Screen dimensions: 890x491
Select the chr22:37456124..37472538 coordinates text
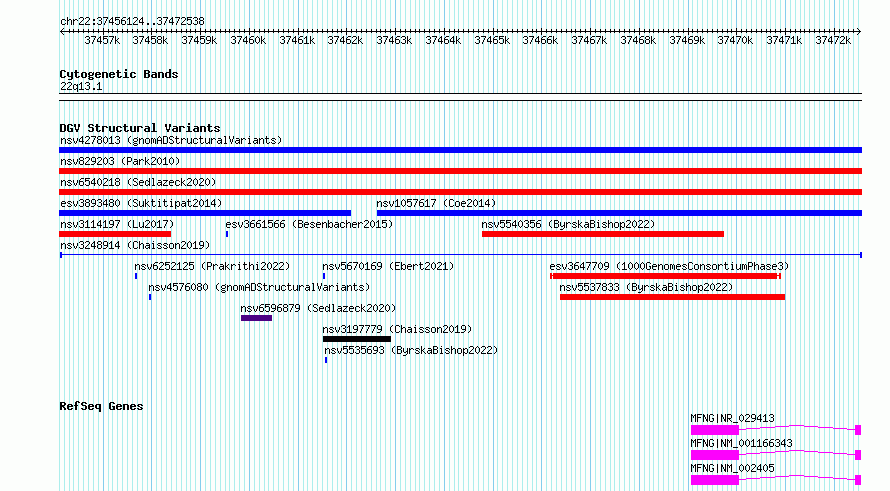click(132, 21)
